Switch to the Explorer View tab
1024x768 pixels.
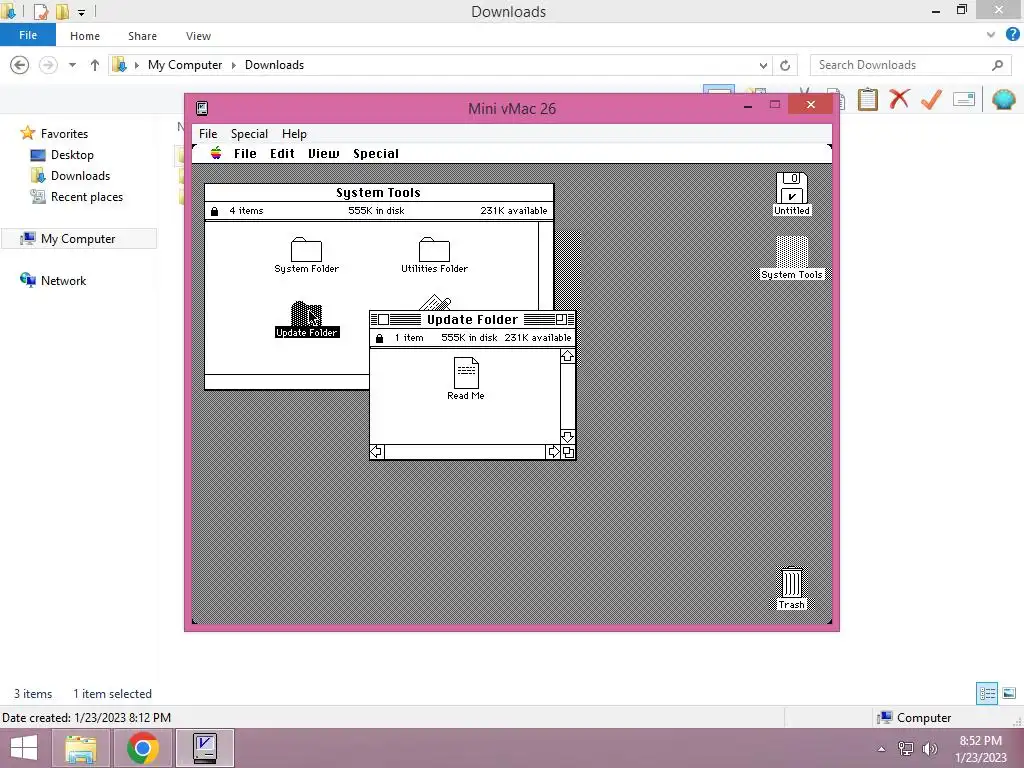[x=198, y=36]
